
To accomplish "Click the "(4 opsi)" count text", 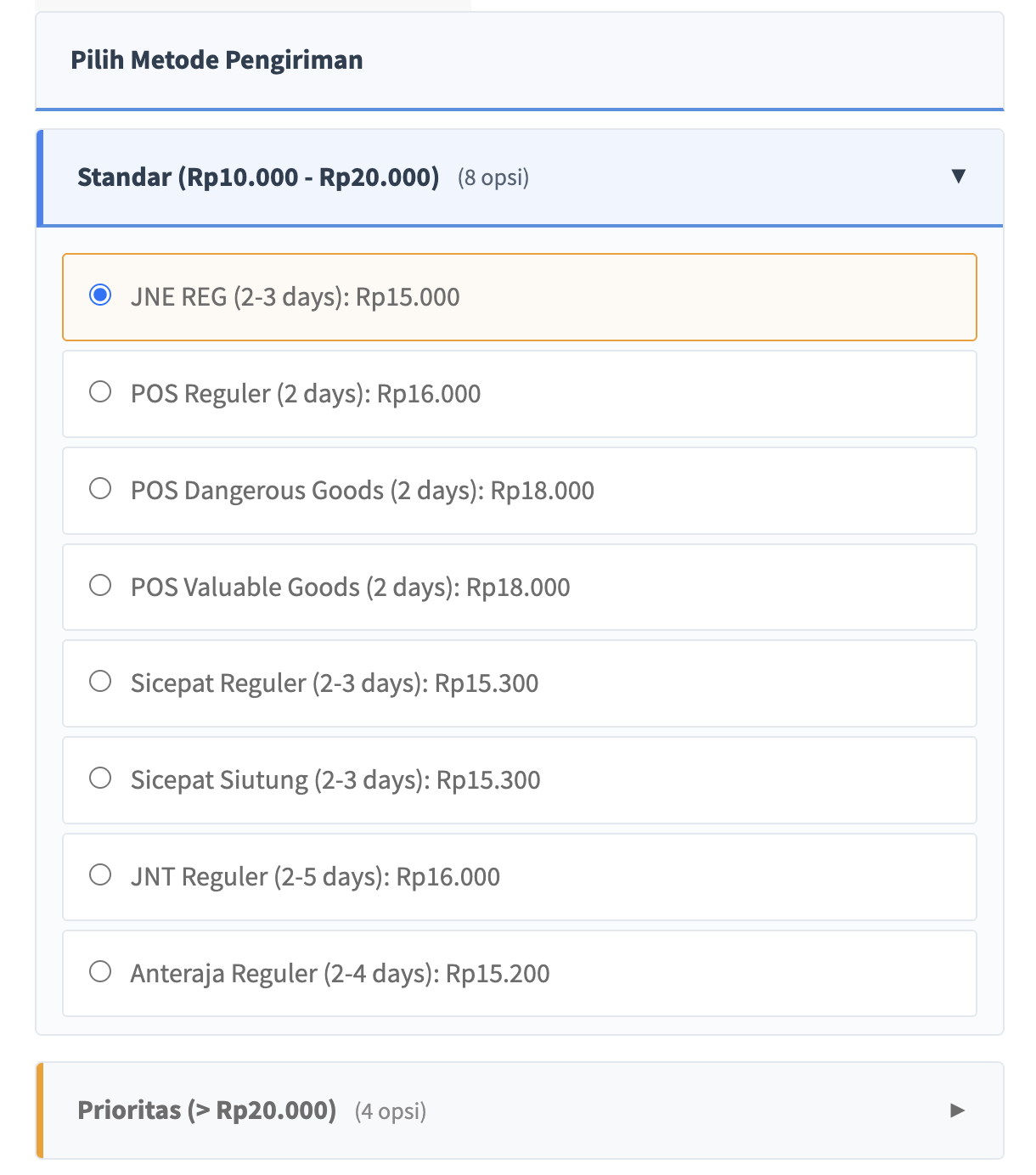I will click(x=391, y=1111).
